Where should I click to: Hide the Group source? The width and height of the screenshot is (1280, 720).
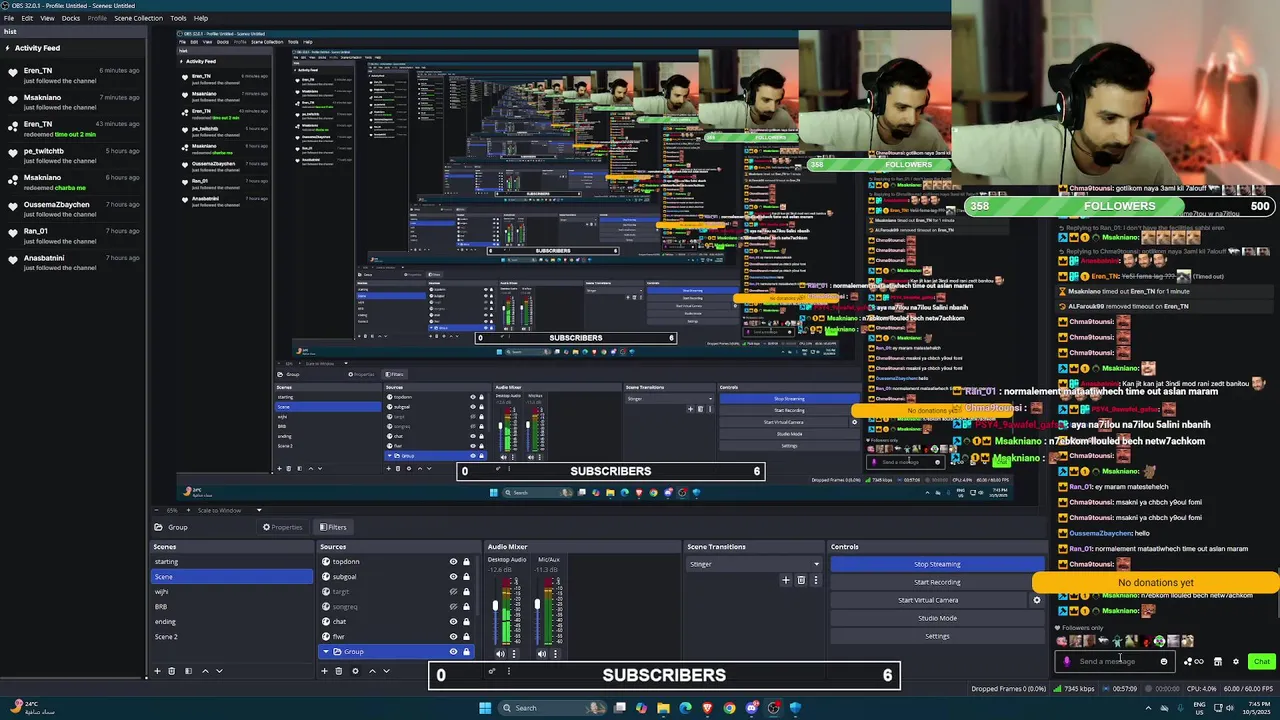[453, 652]
